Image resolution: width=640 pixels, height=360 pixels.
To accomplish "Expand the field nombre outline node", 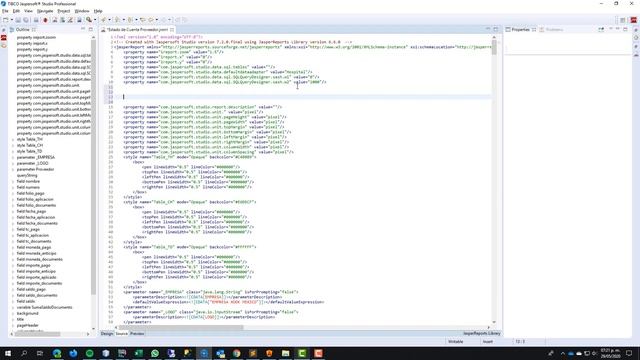I will tap(13, 181).
